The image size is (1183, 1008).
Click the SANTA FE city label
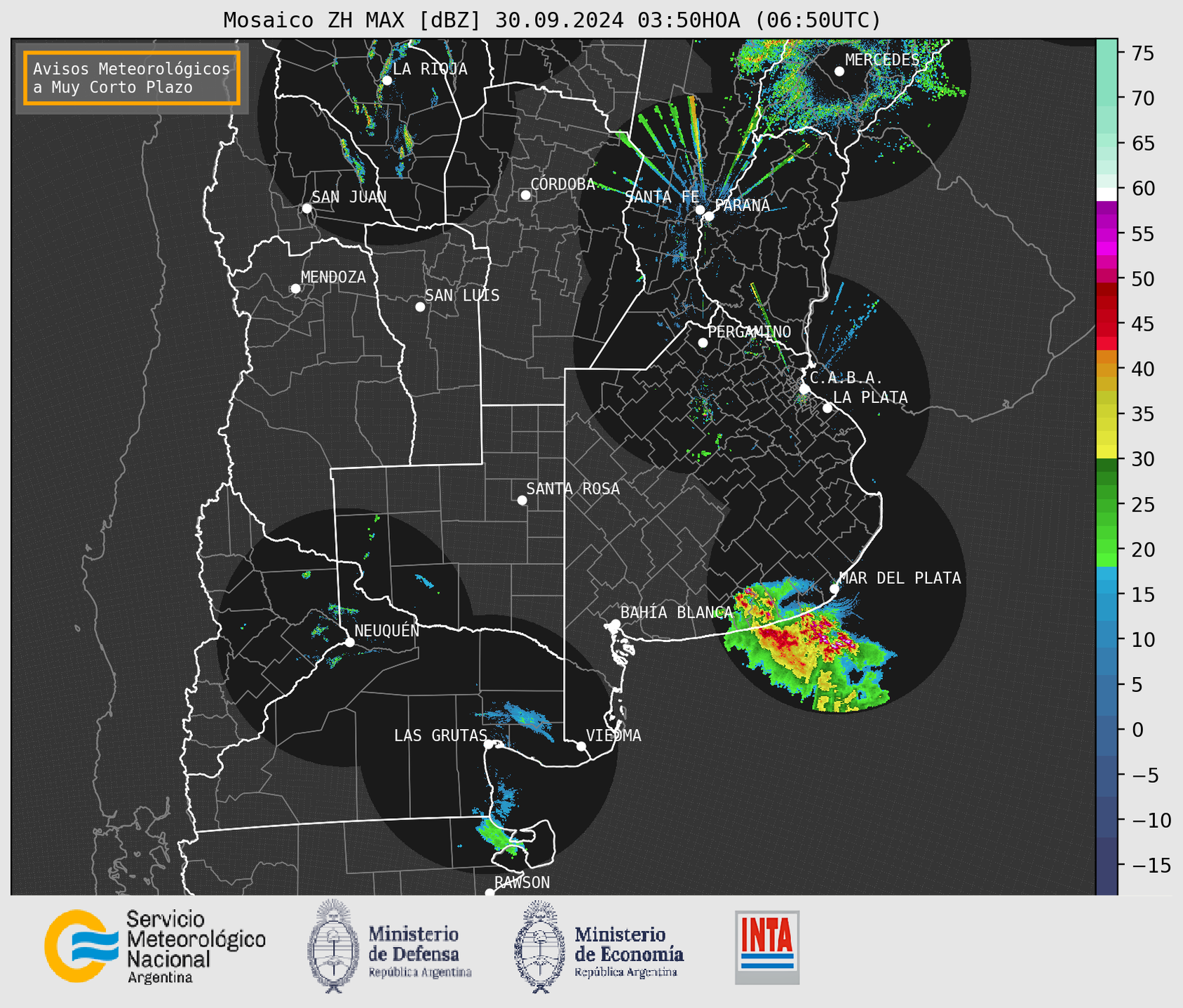click(662, 197)
